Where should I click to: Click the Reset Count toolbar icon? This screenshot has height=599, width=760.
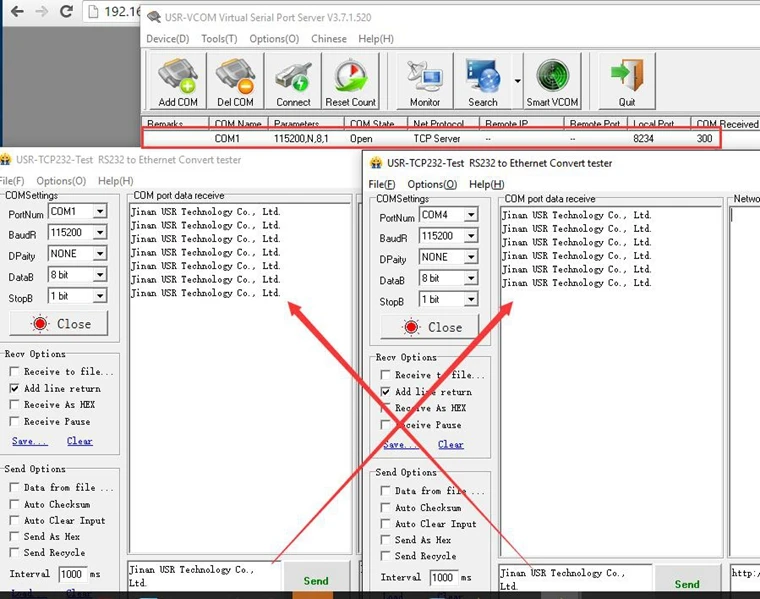(x=350, y=81)
